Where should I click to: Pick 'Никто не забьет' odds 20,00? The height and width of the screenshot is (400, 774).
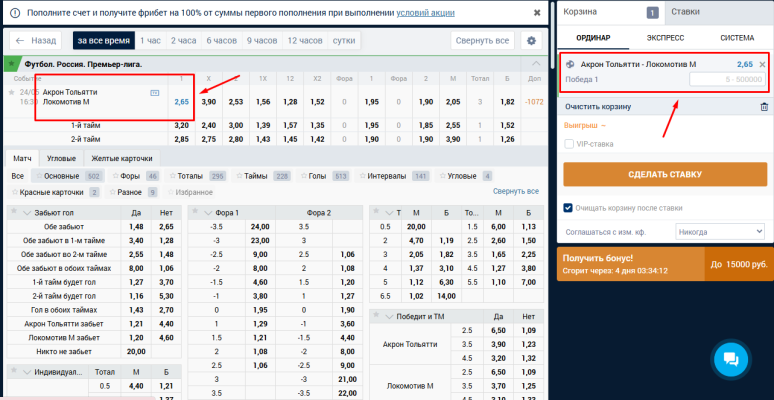(x=136, y=352)
